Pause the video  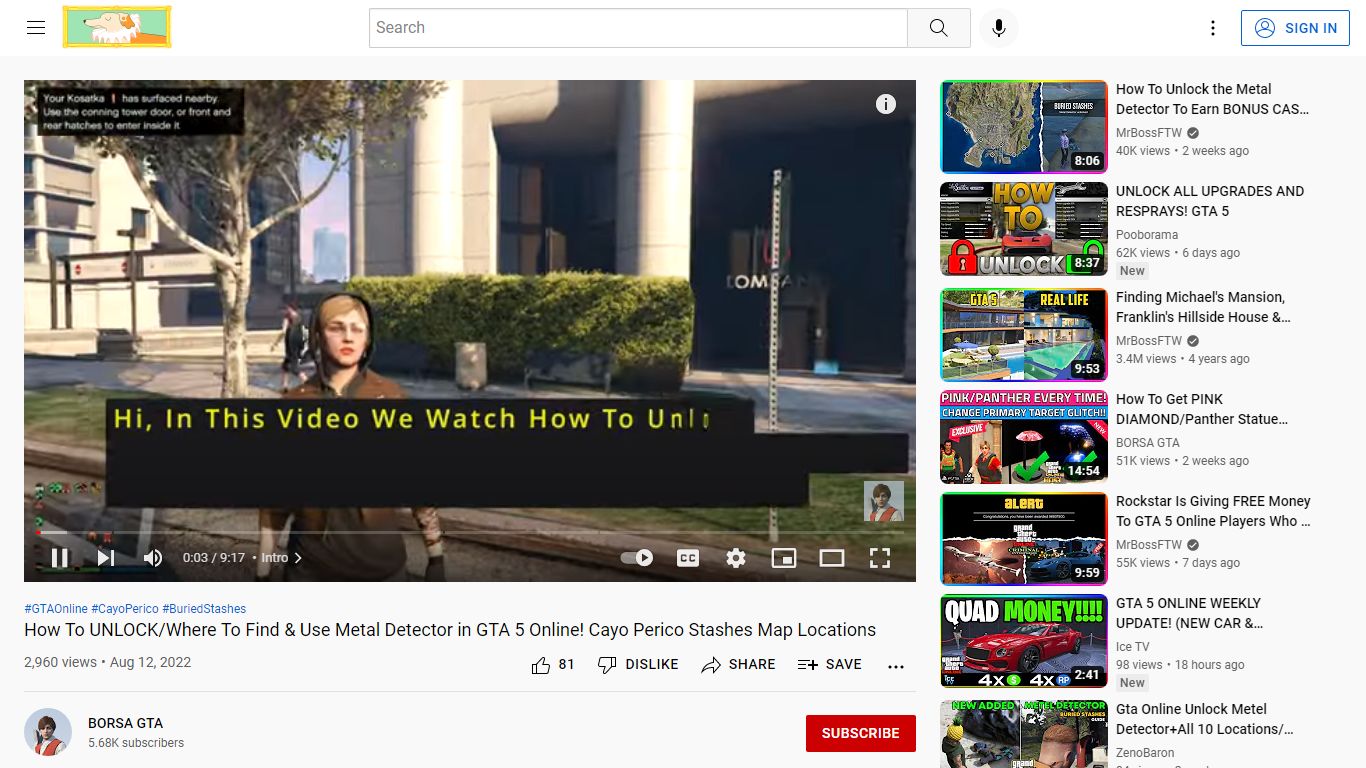tap(59, 558)
